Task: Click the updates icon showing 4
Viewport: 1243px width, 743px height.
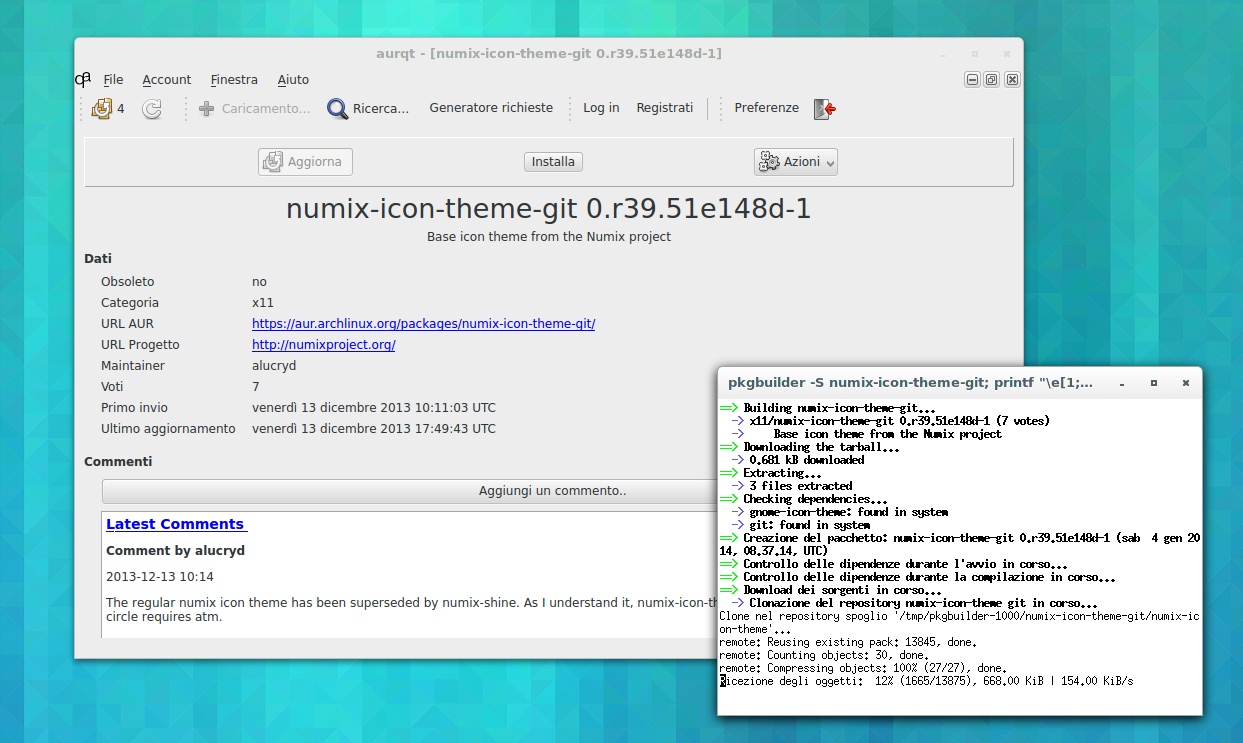Action: click(x=108, y=108)
